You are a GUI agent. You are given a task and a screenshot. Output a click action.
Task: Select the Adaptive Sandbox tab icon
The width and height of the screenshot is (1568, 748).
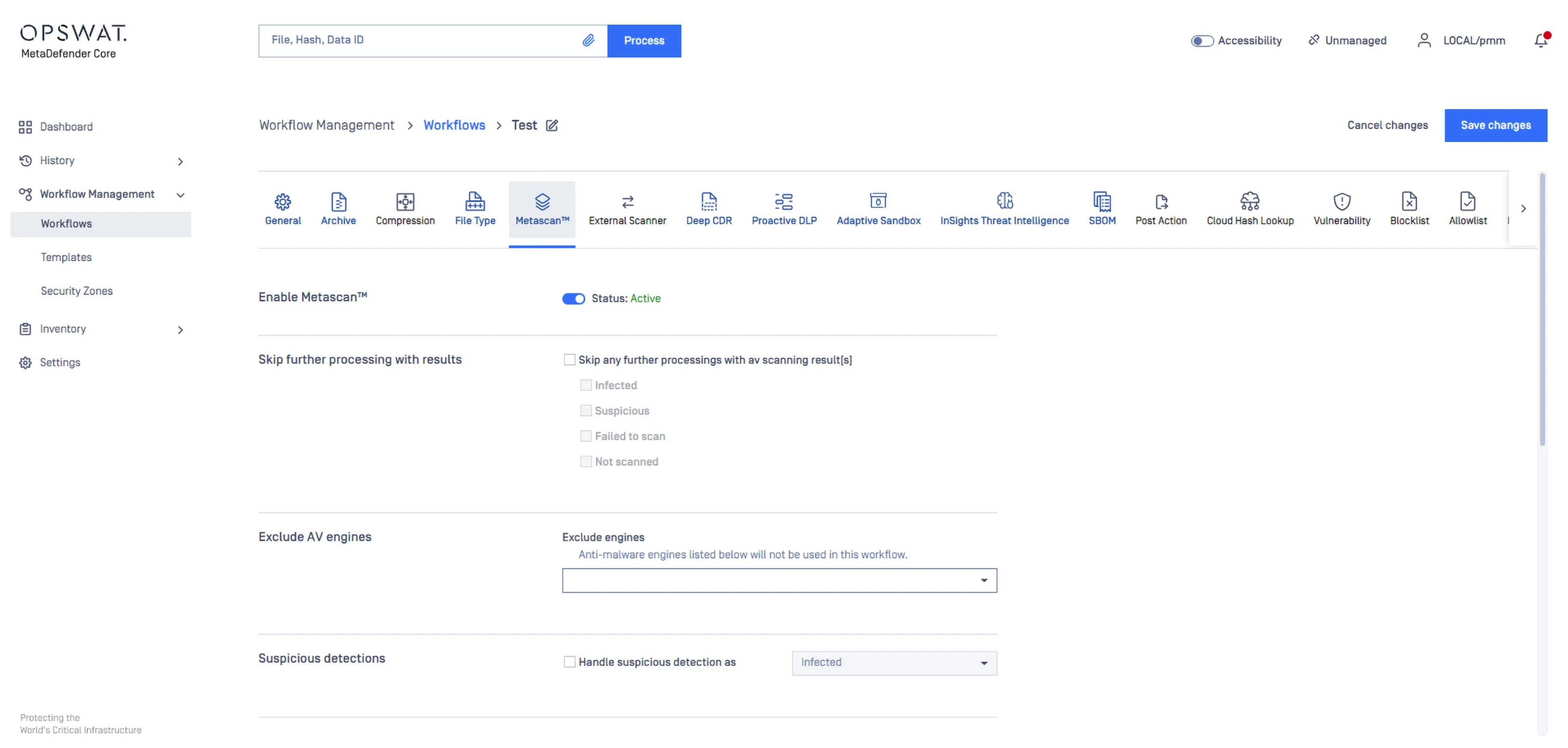878,201
